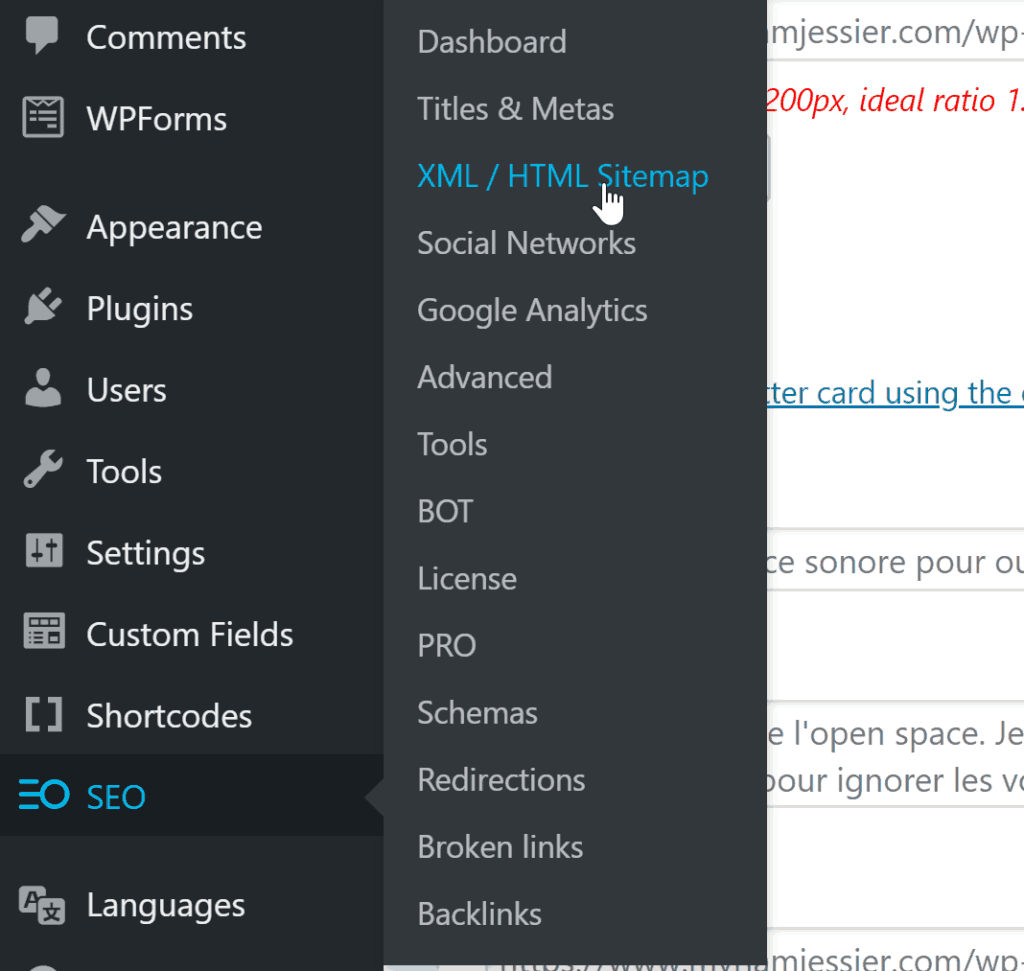Open Backlinks submenu item

coord(479,915)
